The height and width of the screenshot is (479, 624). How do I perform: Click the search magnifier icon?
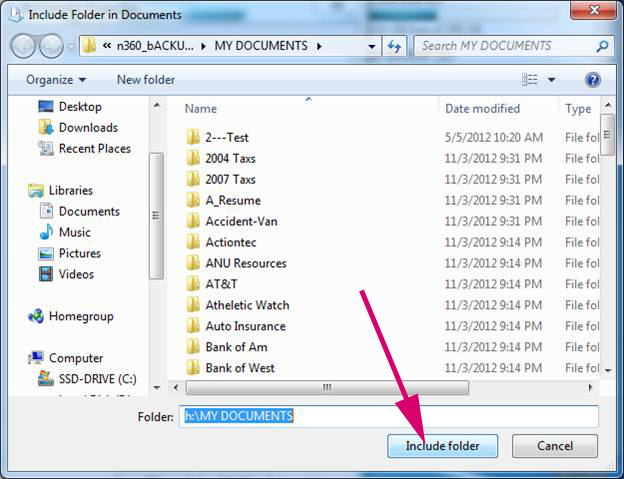tap(602, 46)
